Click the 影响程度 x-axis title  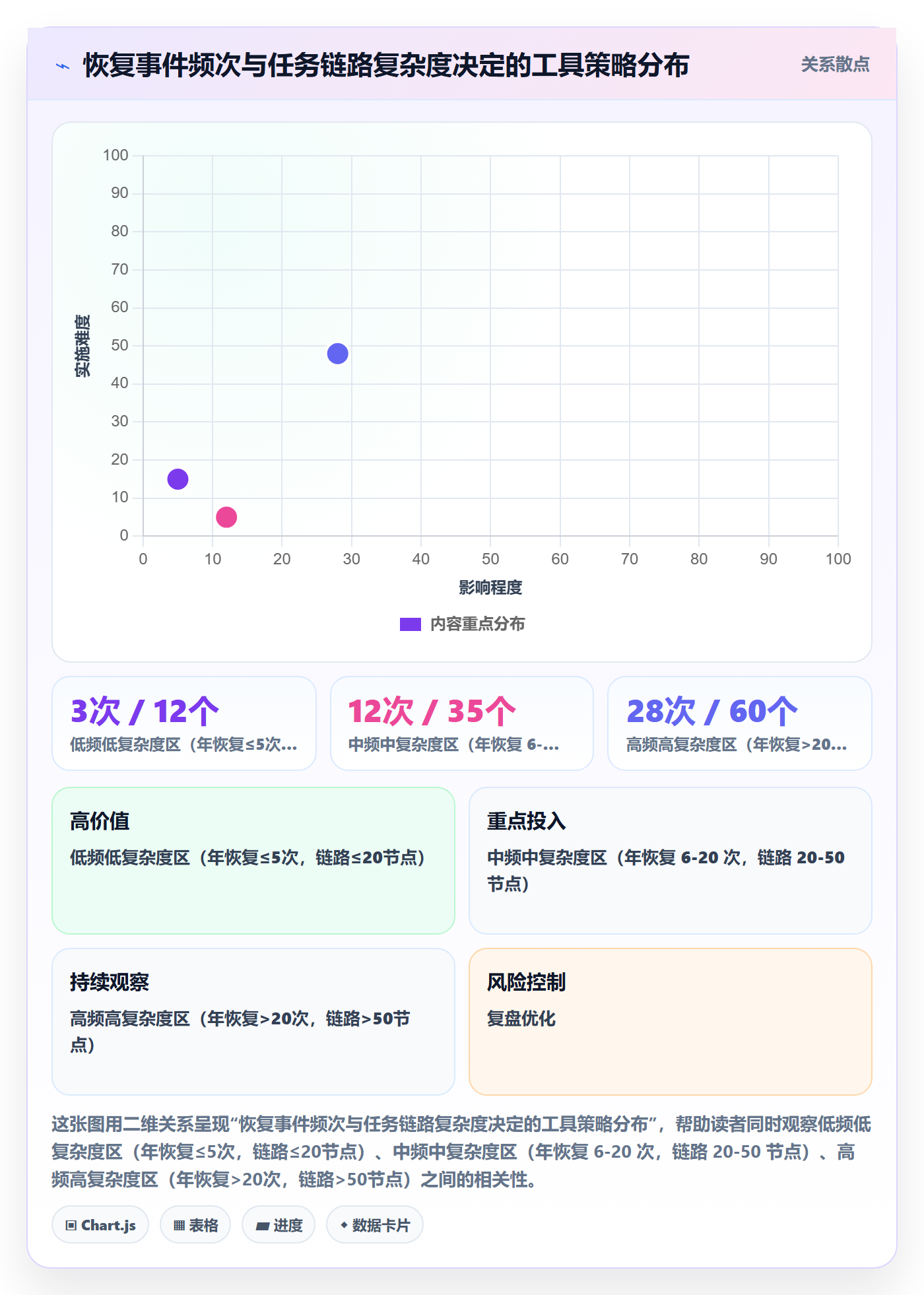point(490,587)
